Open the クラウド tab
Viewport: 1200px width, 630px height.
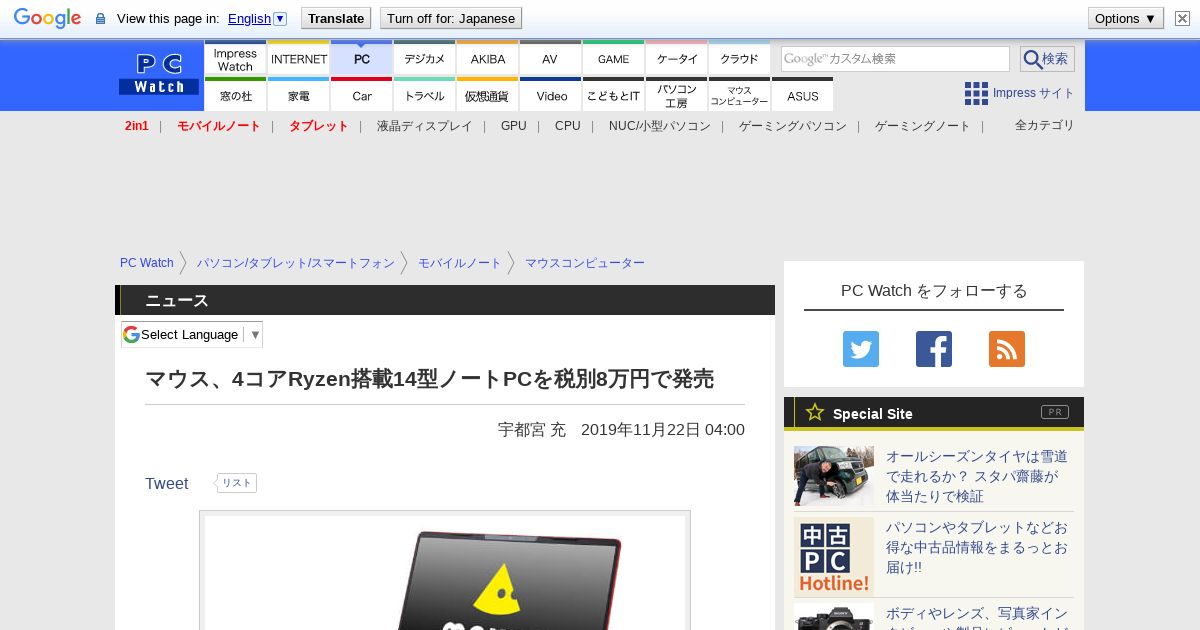click(x=740, y=59)
